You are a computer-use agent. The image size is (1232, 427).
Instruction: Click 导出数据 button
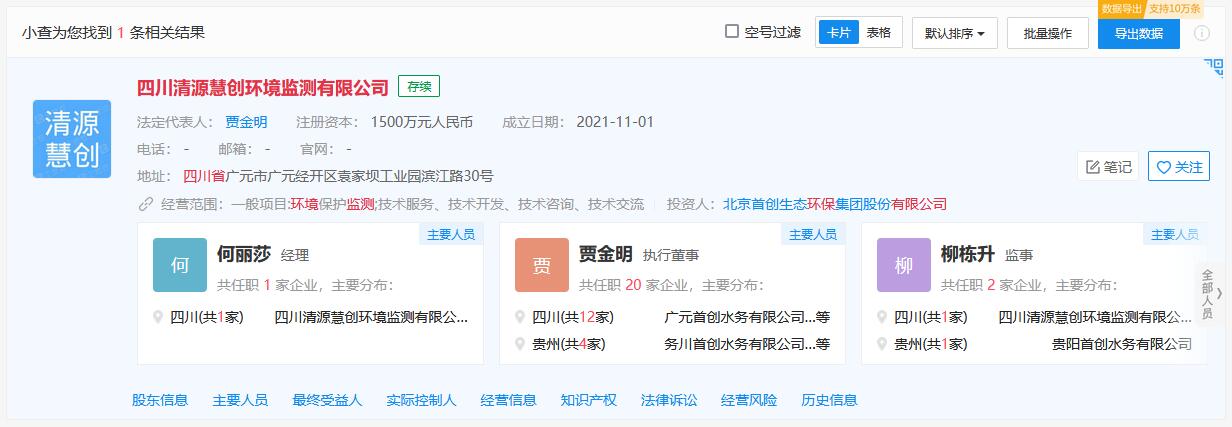point(1138,33)
